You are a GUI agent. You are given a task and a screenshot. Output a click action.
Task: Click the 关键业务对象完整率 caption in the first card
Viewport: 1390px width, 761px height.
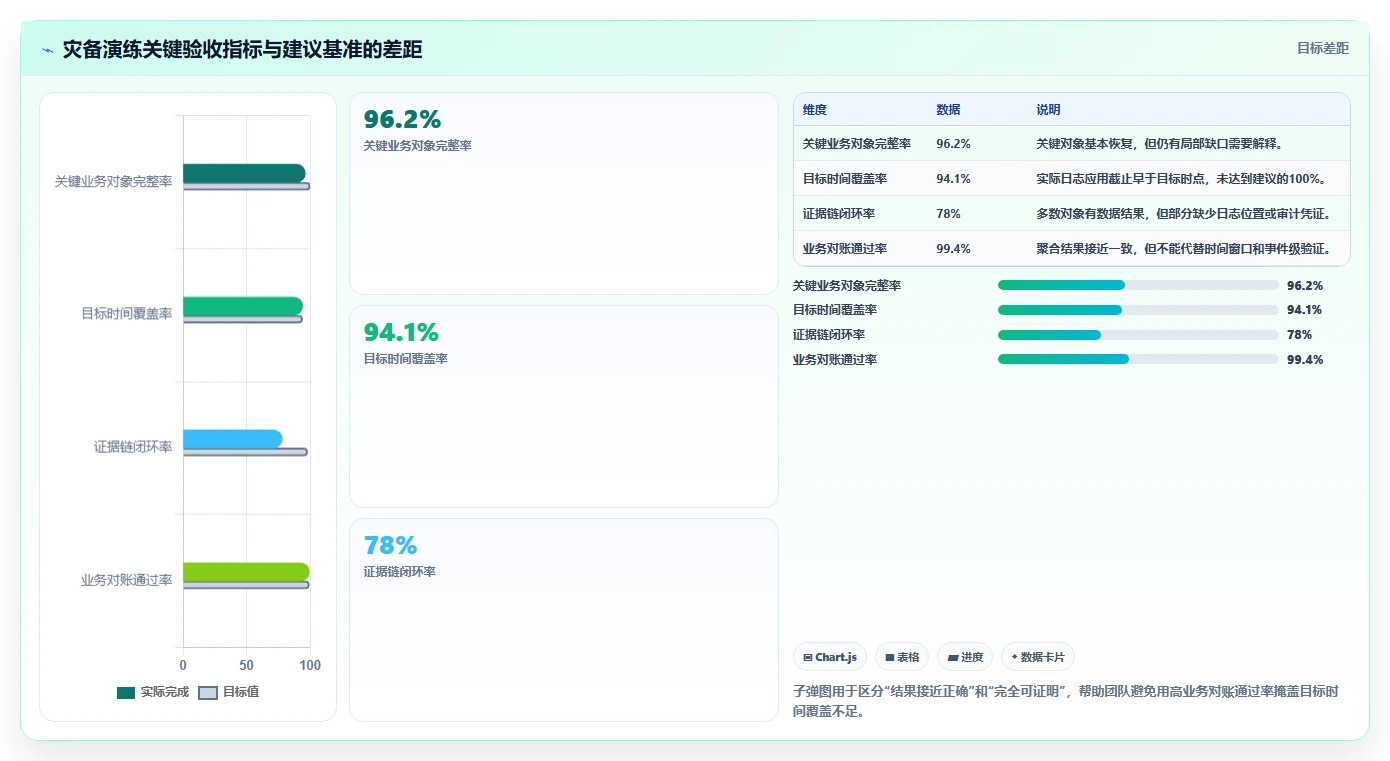417,146
